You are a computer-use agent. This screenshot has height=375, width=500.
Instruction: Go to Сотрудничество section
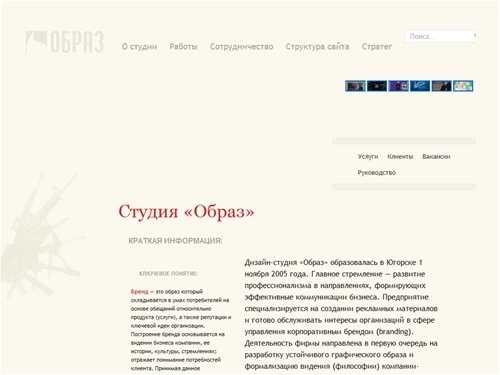[242, 47]
